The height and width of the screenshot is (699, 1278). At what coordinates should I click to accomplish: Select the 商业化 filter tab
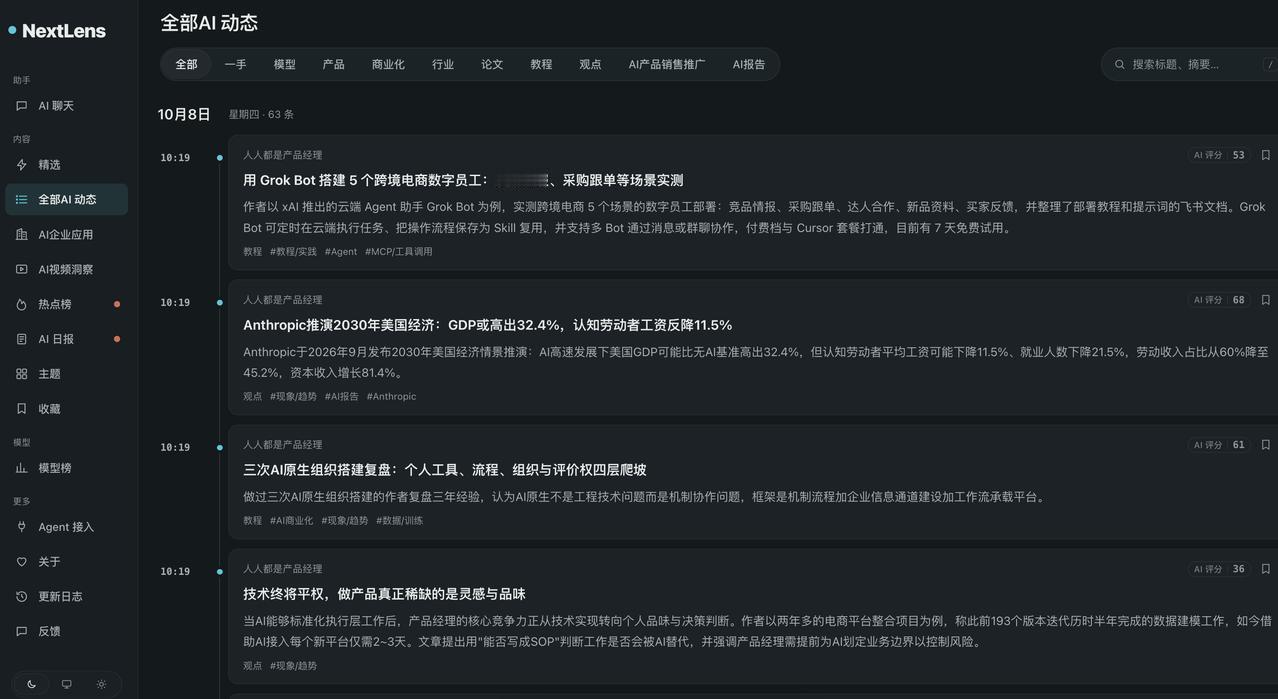click(x=388, y=64)
